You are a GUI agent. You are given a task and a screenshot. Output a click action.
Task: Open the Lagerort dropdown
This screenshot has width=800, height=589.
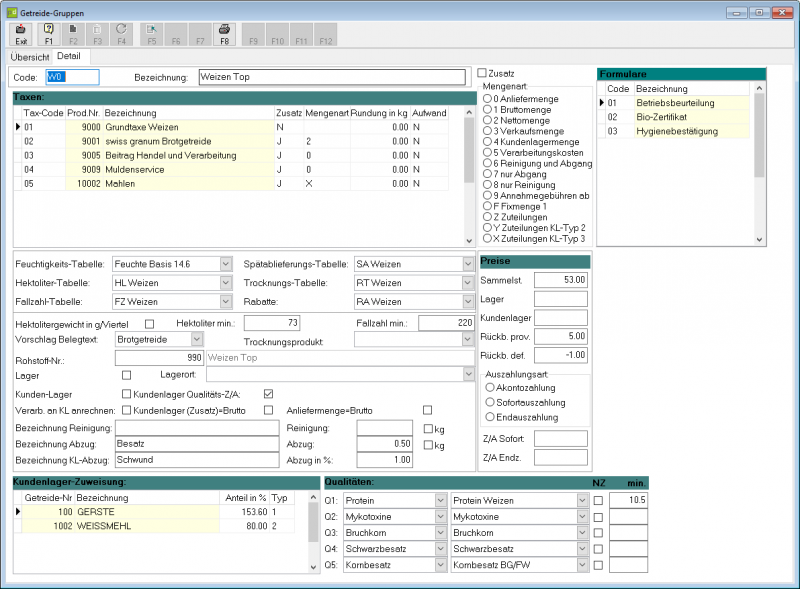click(469, 375)
